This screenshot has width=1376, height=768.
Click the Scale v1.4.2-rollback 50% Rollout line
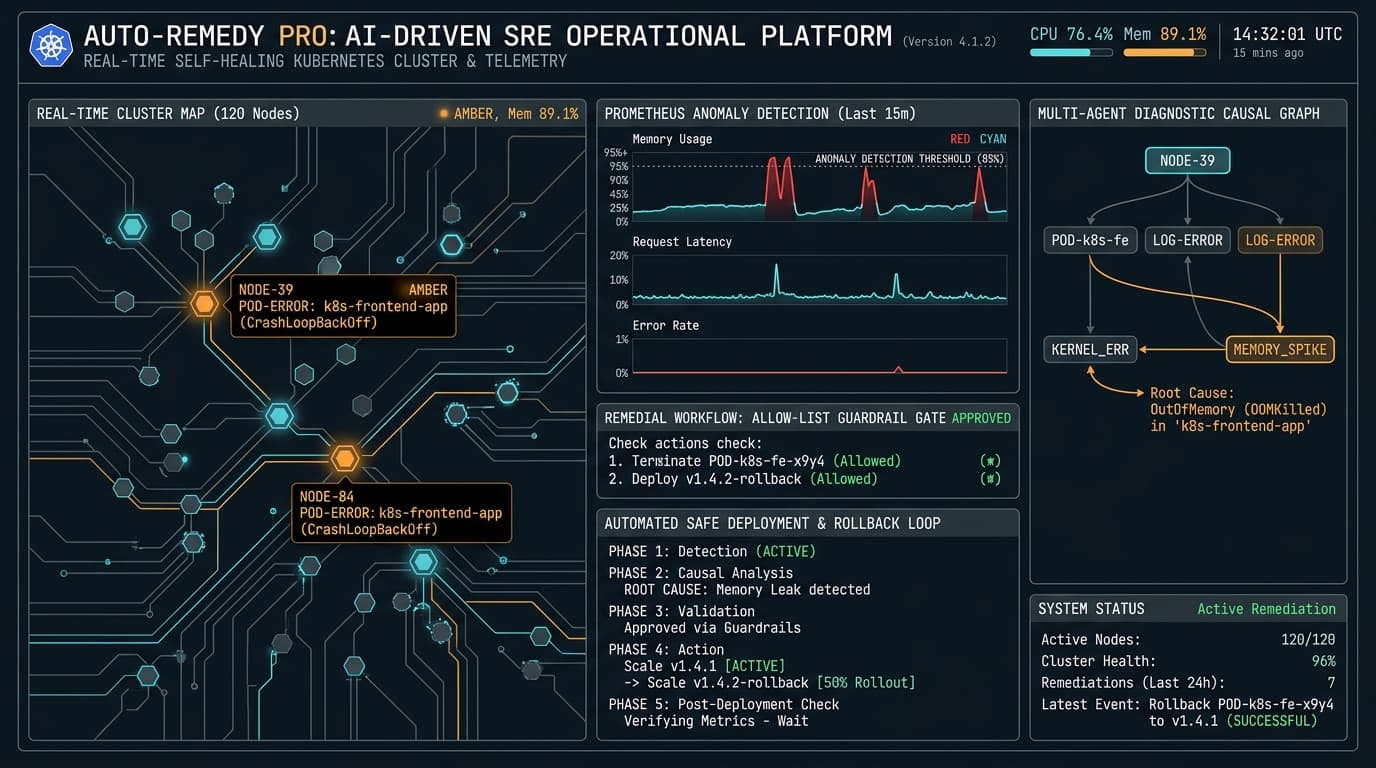point(769,683)
